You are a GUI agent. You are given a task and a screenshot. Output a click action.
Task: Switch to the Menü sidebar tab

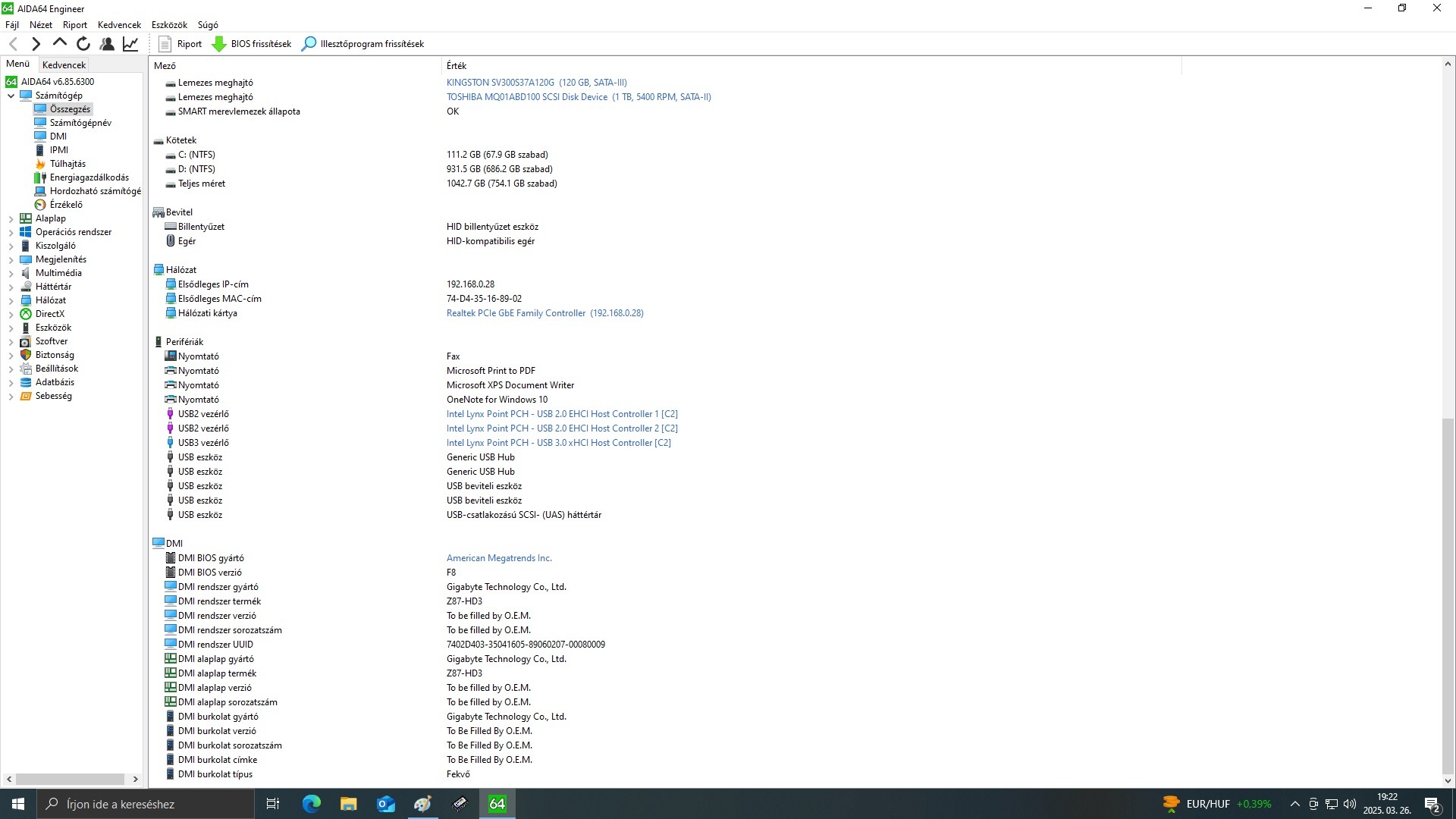(x=18, y=64)
